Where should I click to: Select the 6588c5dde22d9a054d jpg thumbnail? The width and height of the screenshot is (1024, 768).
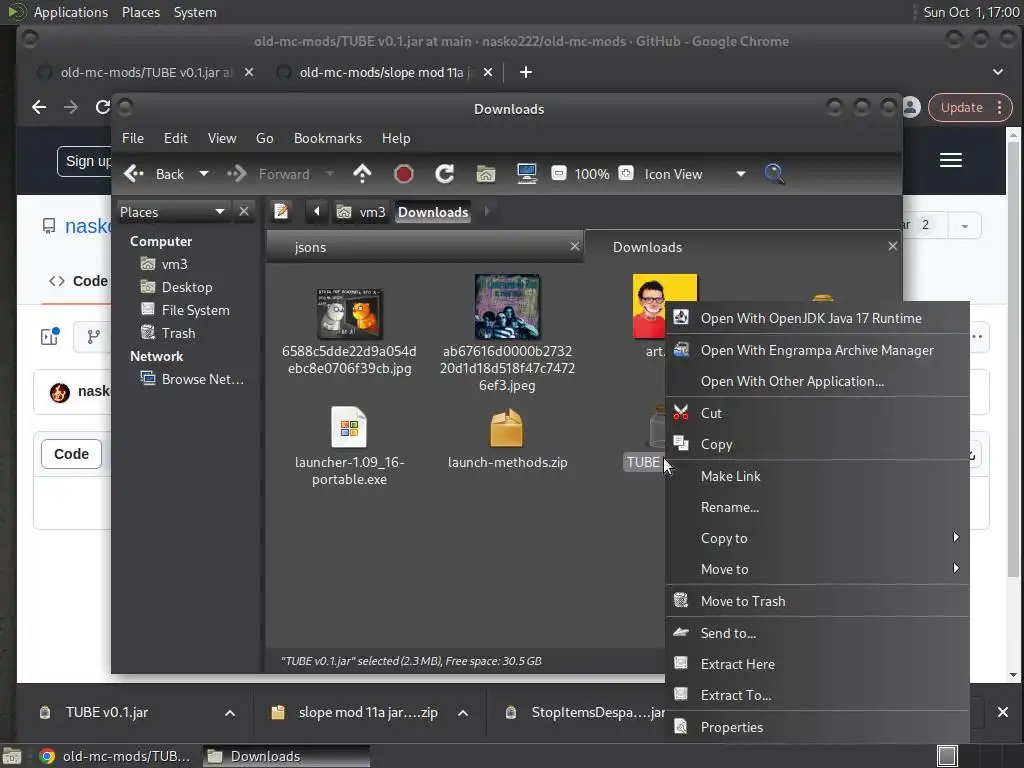tap(349, 313)
